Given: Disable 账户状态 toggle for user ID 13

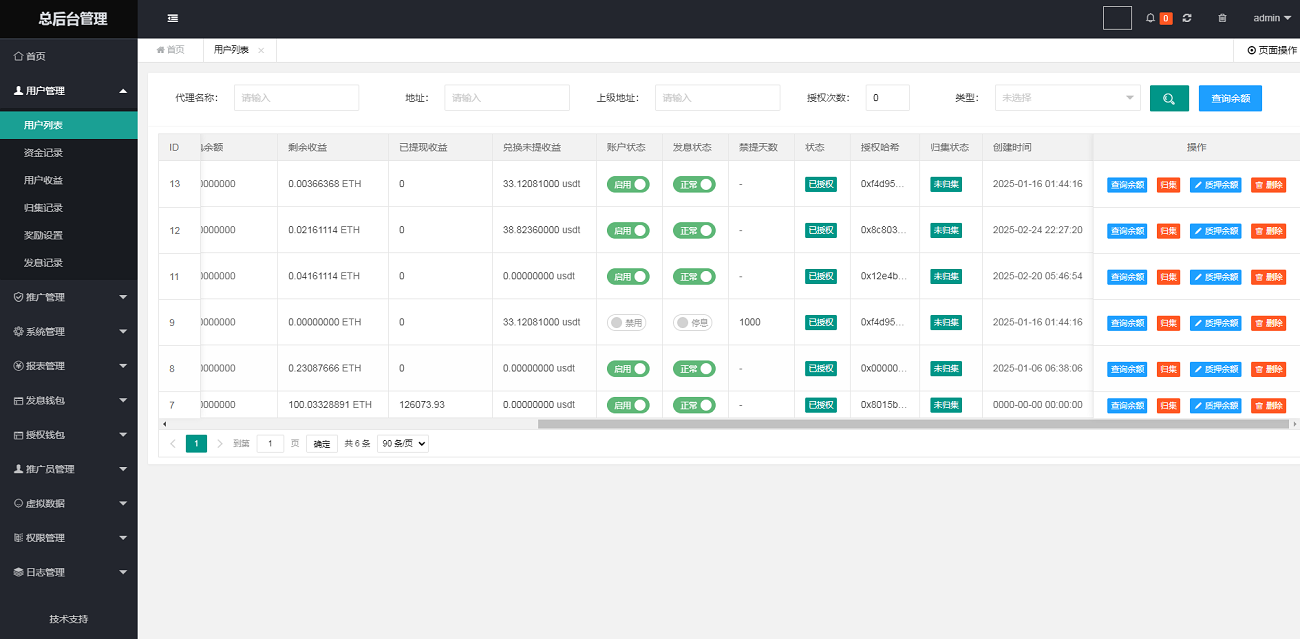Looking at the screenshot, I should 628,185.
